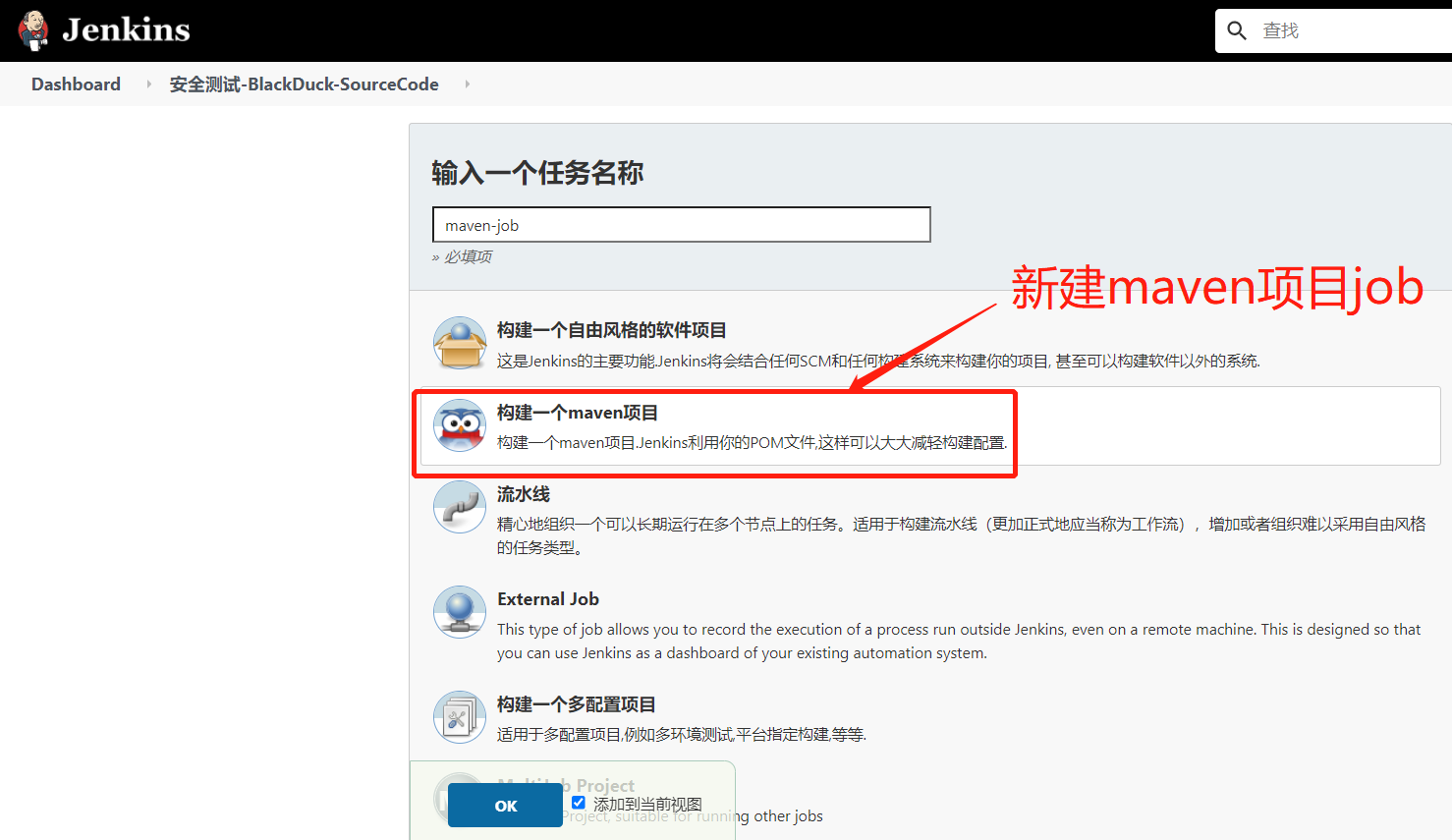Click the multi-configuration project icon
The image size is (1452, 840).
coord(459,717)
